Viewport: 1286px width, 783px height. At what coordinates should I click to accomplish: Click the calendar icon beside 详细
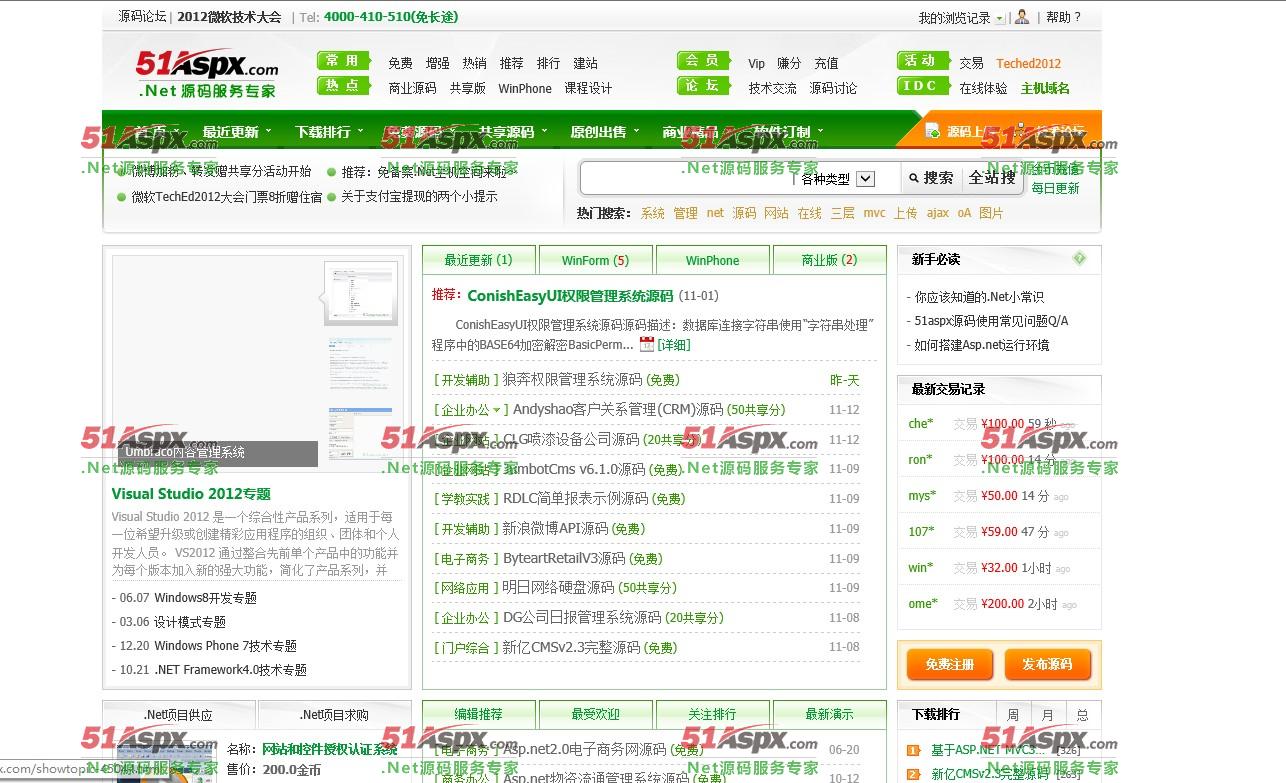[x=647, y=344]
